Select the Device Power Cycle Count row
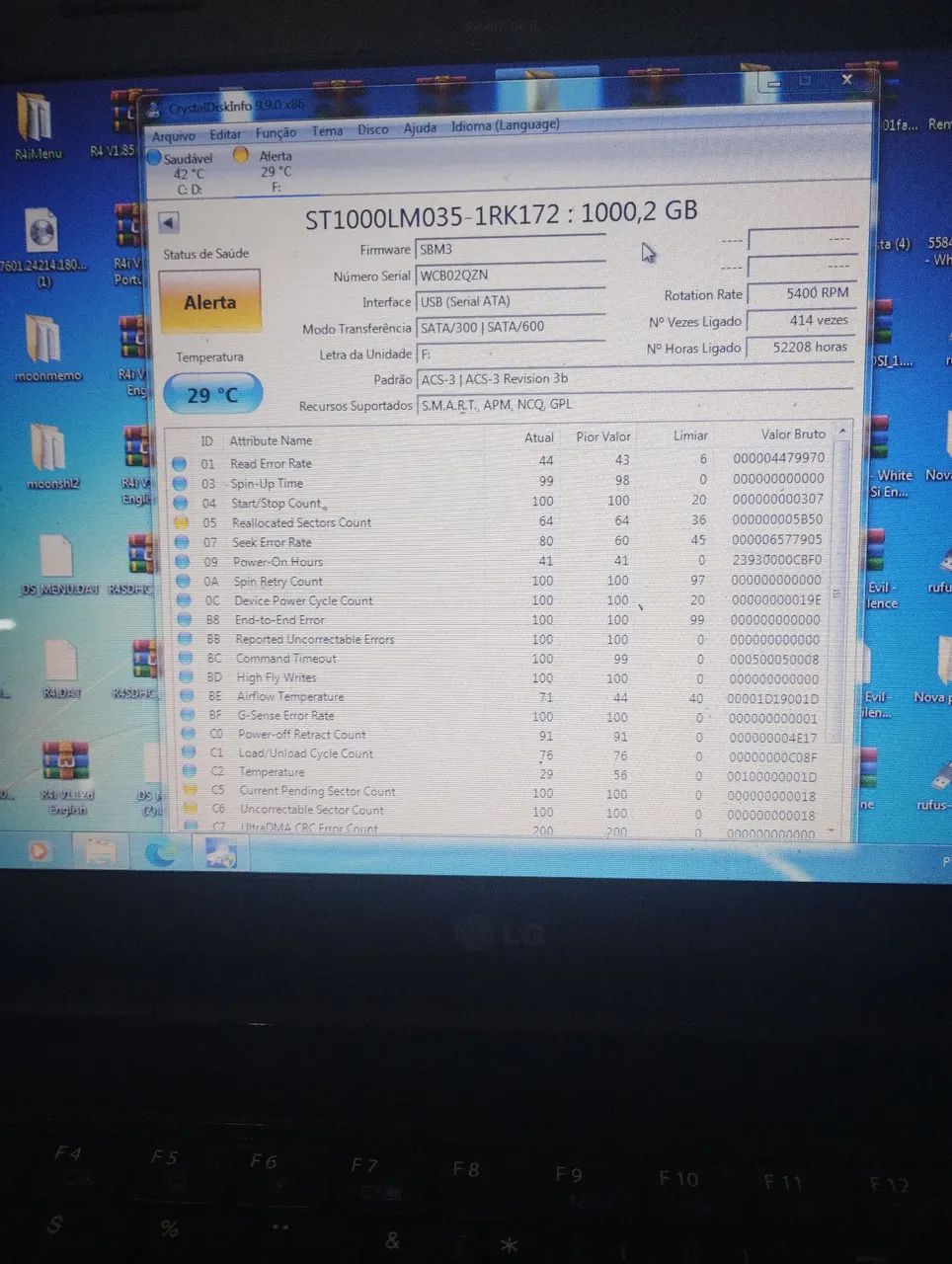 (x=502, y=600)
